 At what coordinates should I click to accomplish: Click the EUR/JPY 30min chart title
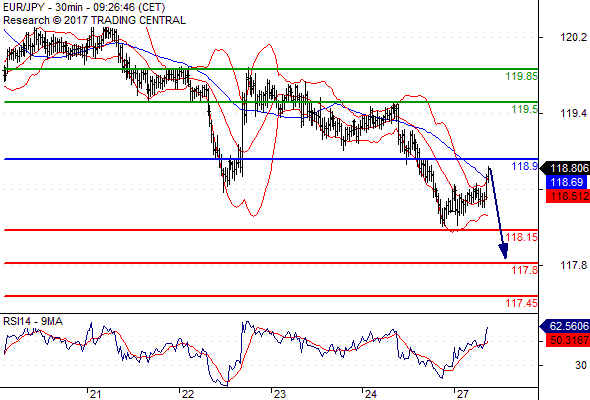[84, 7]
